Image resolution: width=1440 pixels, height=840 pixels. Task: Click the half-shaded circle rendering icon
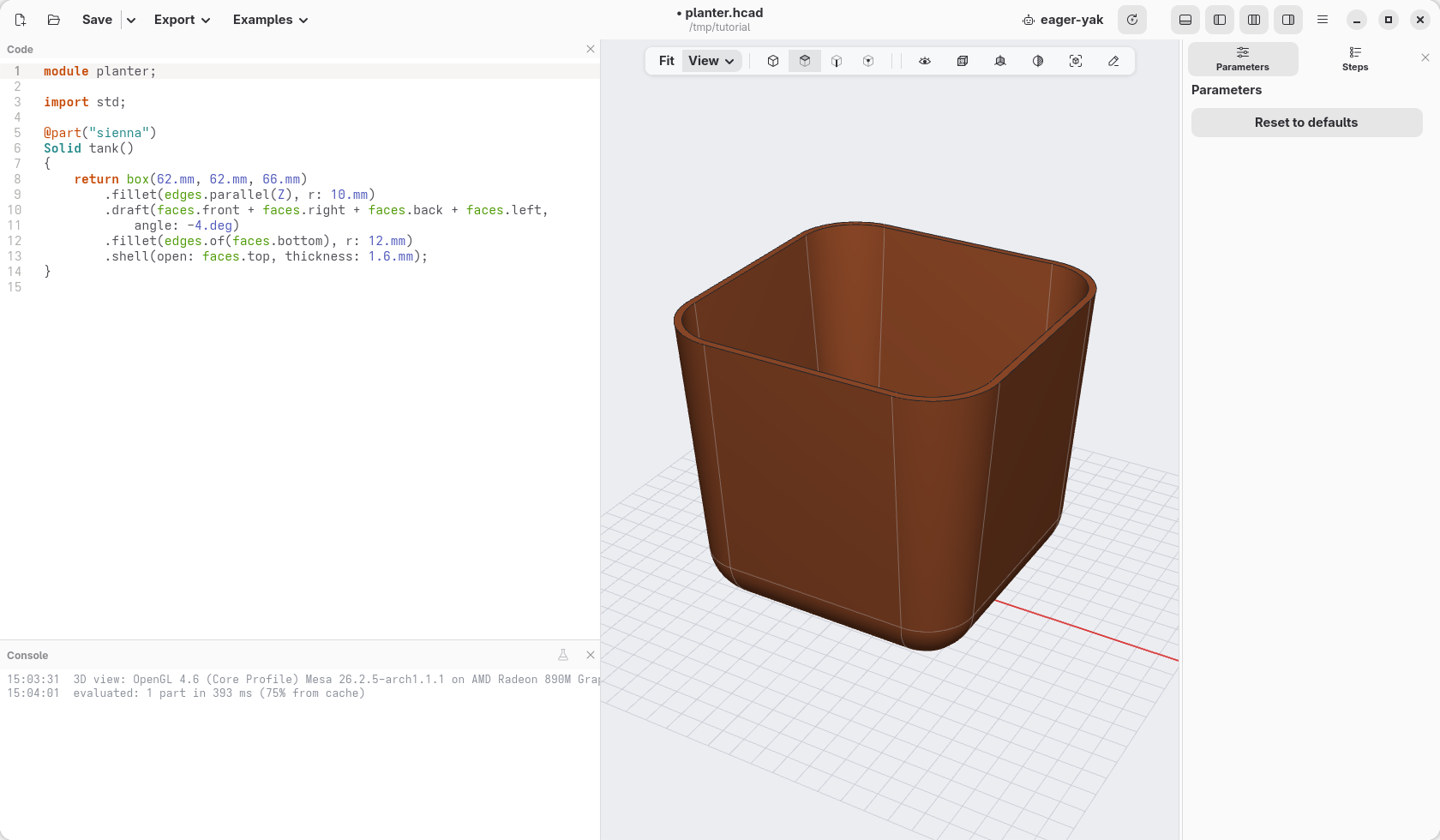(1038, 61)
